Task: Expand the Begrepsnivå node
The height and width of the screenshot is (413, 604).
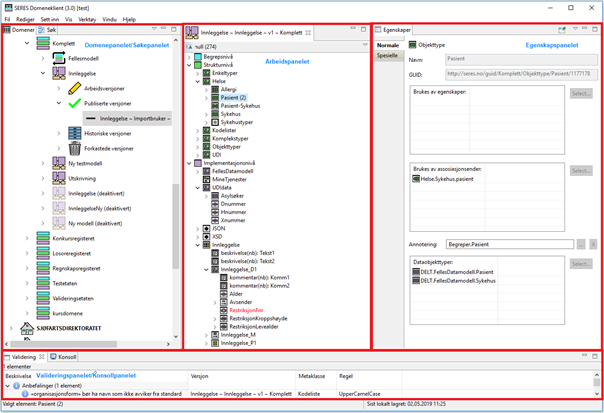Action: click(x=189, y=57)
